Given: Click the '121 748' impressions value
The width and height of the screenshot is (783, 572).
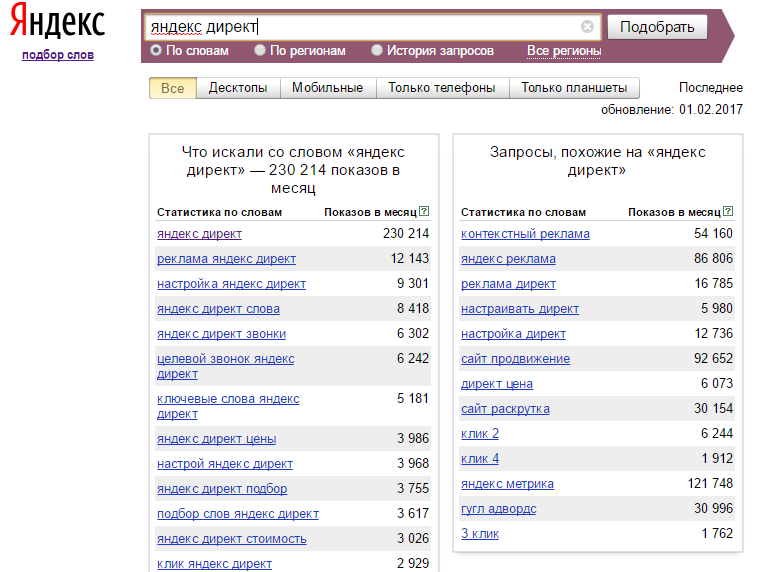Looking at the screenshot, I should (x=710, y=483).
